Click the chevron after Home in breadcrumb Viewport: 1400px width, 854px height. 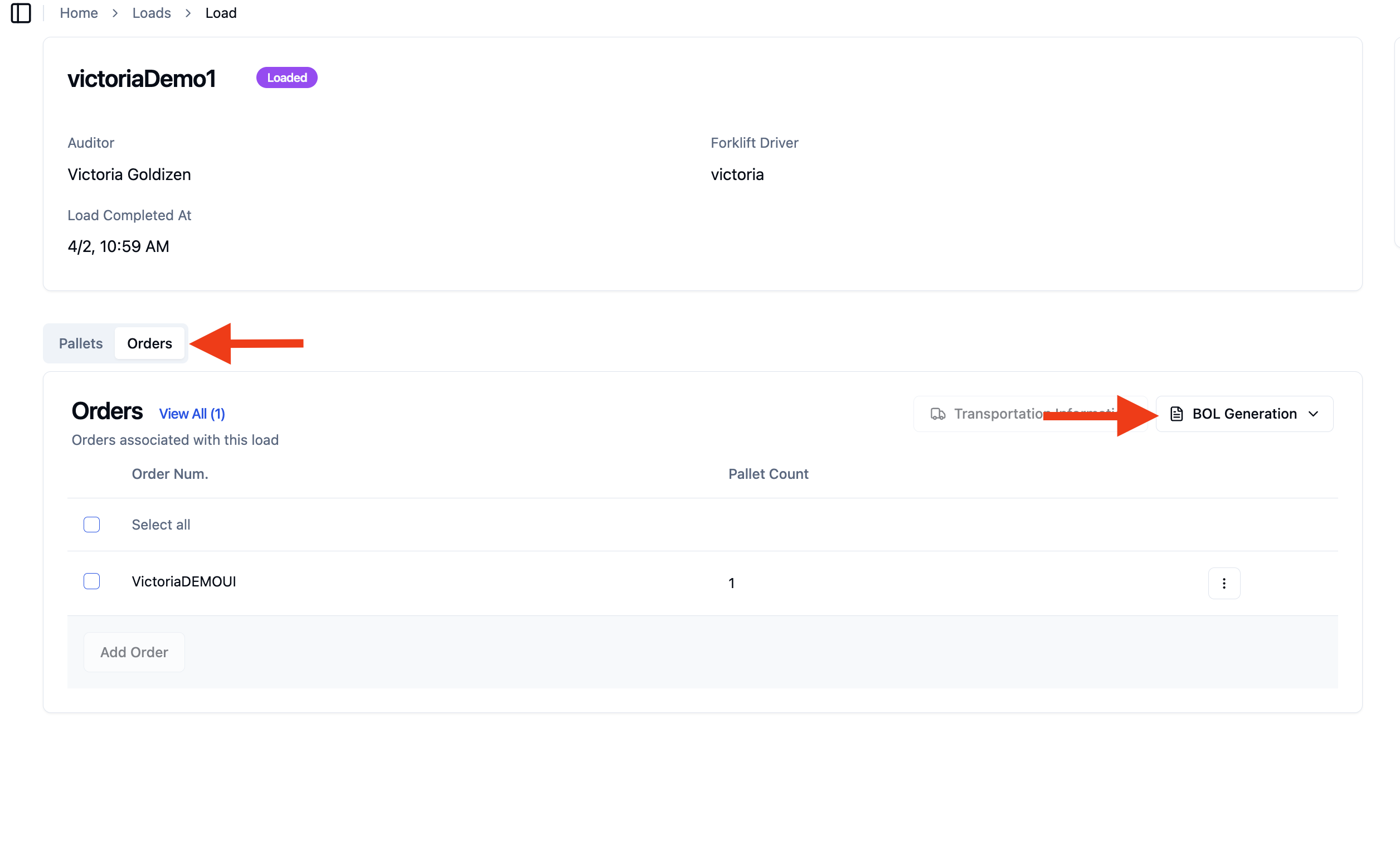115,13
